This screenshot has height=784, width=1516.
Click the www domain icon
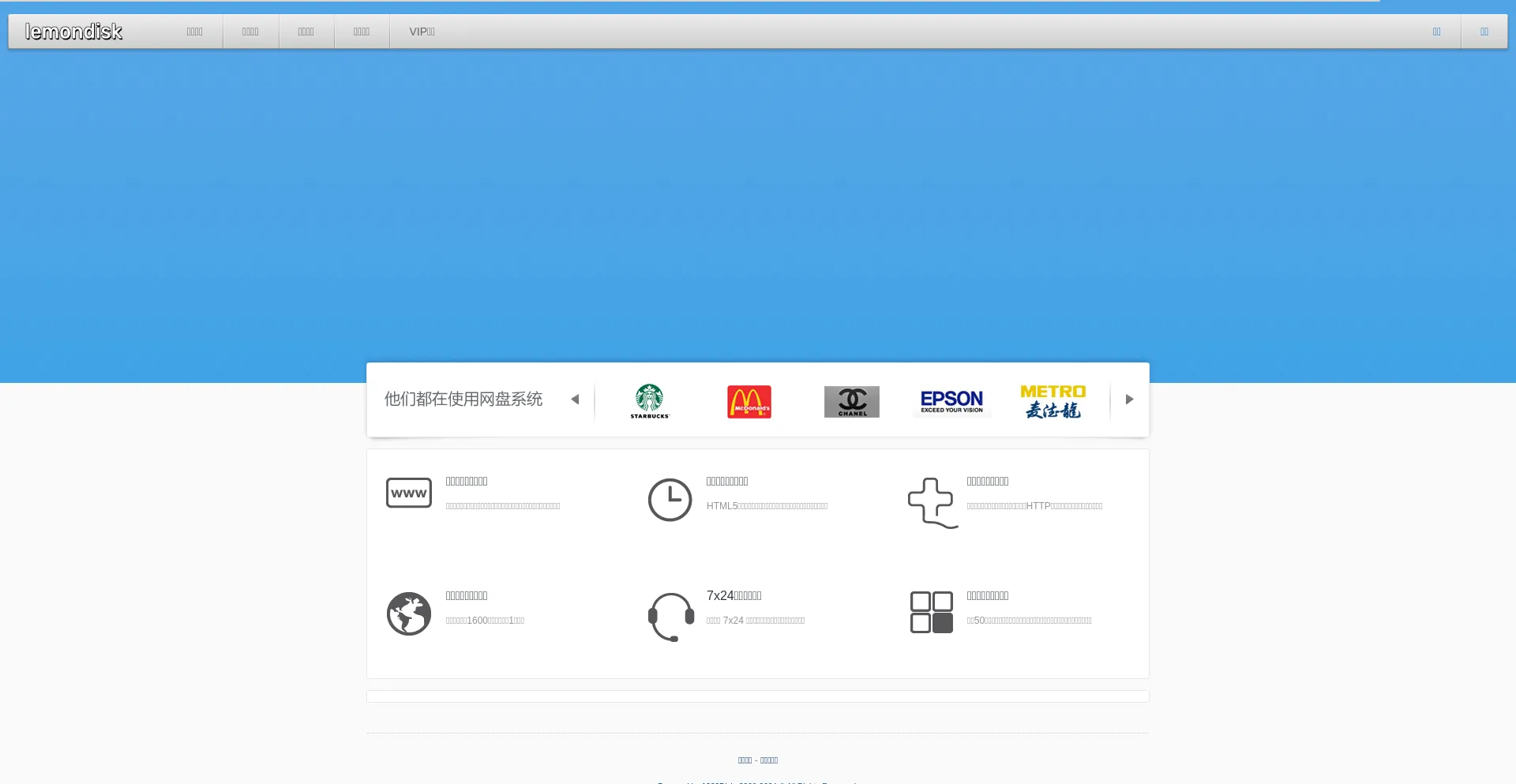(x=409, y=493)
